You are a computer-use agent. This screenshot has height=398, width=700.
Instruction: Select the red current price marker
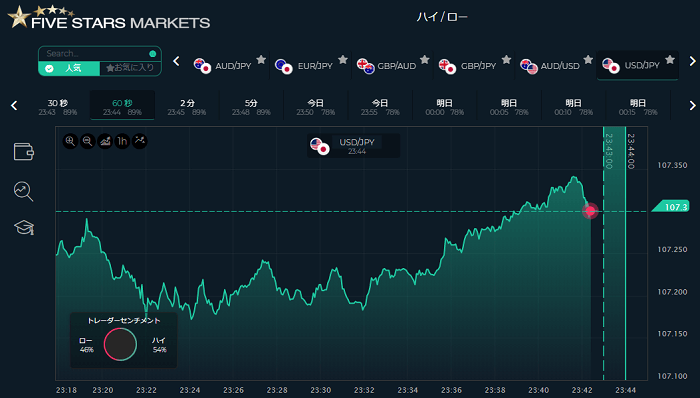click(x=590, y=211)
